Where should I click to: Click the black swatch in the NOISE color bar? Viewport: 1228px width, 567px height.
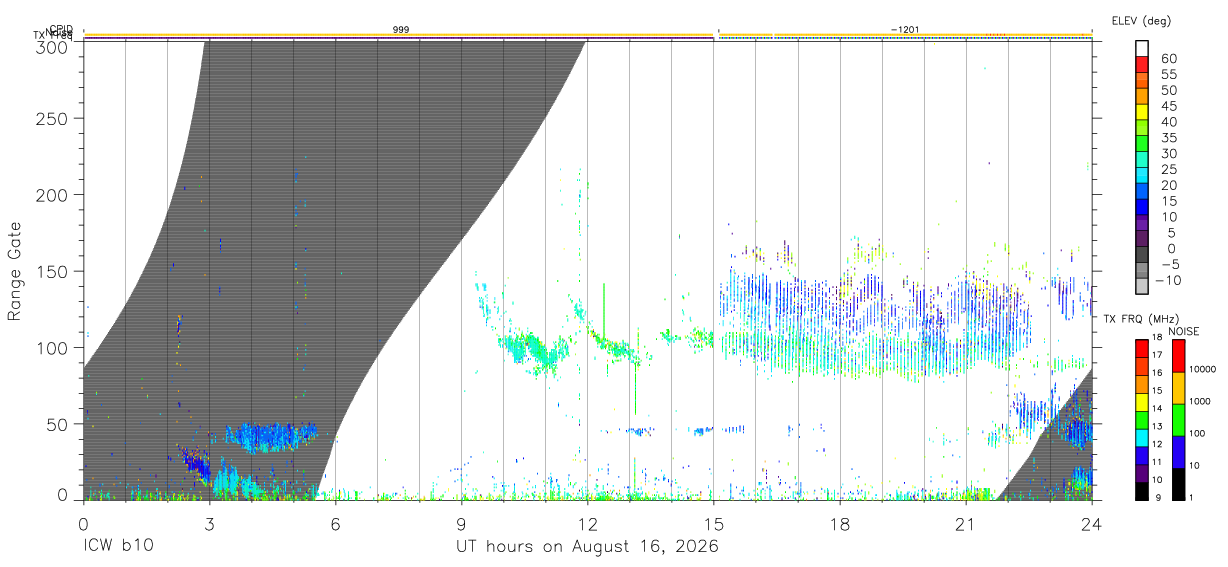coord(1178,482)
